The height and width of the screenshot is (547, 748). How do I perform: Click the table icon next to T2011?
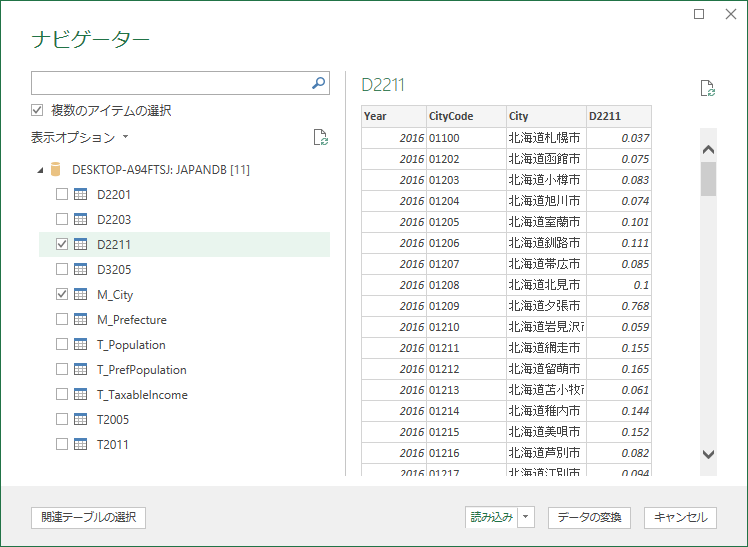click(x=81, y=445)
